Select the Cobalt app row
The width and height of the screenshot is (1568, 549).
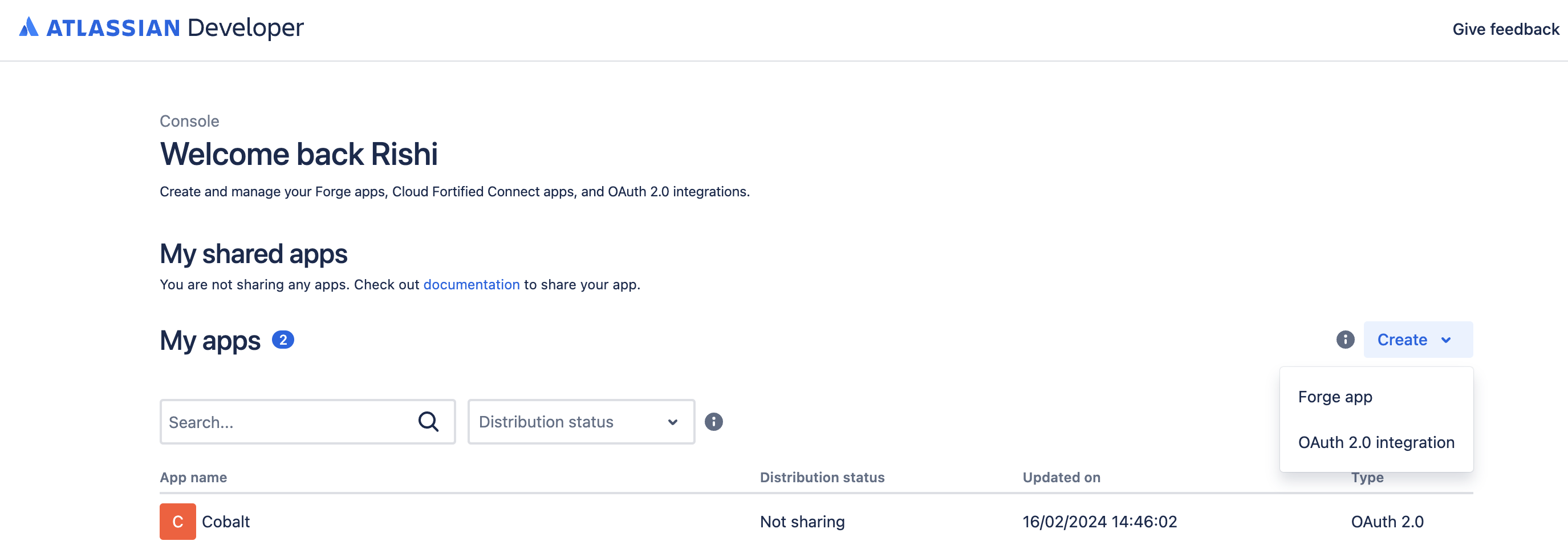coord(225,522)
